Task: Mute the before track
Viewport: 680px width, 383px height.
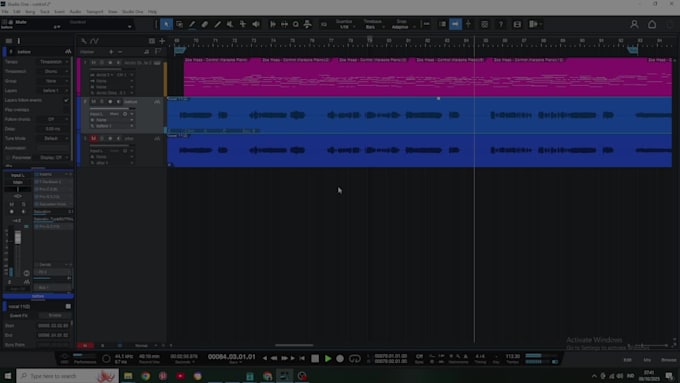Action: click(93, 101)
